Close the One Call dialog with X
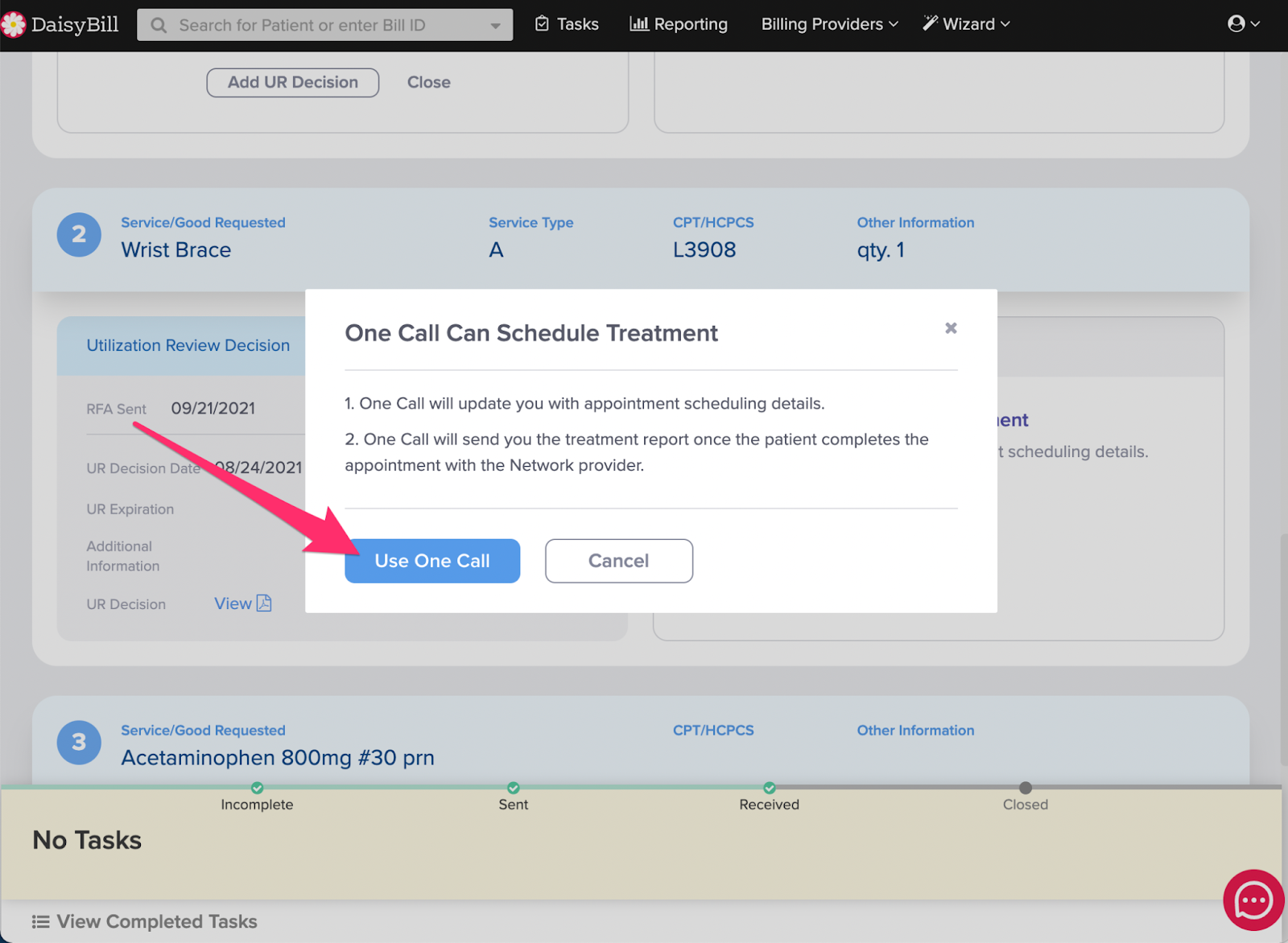This screenshot has width=1288, height=943. (x=951, y=327)
